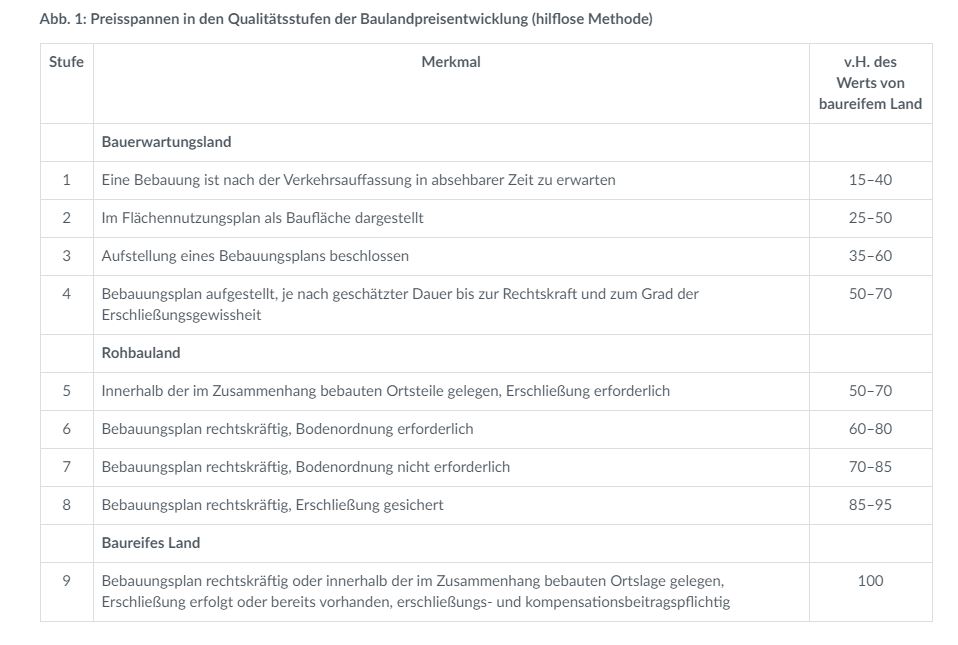
Task: Click the '15–40' percentage value
Action: (x=870, y=180)
